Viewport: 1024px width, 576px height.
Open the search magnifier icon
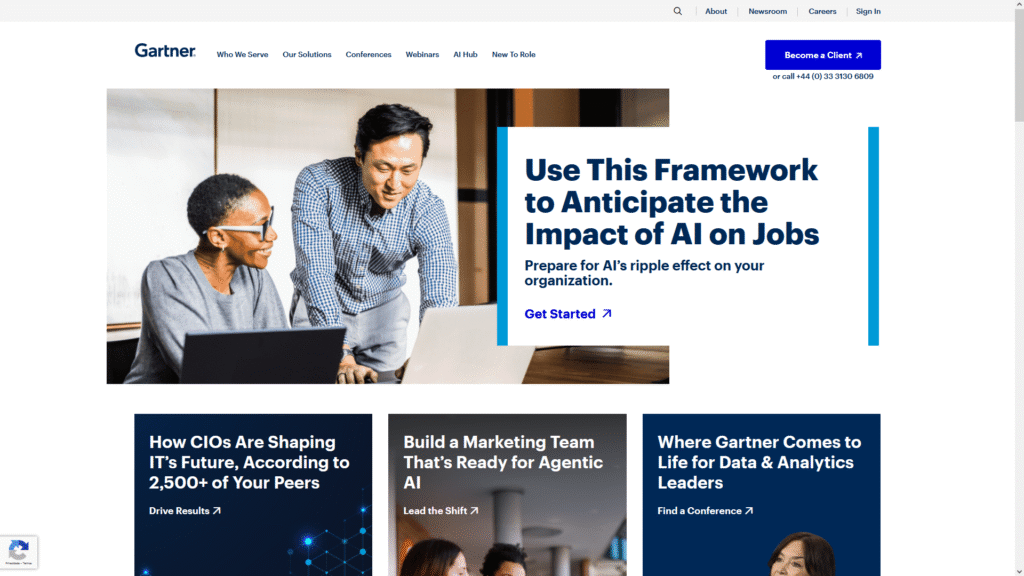pyautogui.click(x=678, y=11)
